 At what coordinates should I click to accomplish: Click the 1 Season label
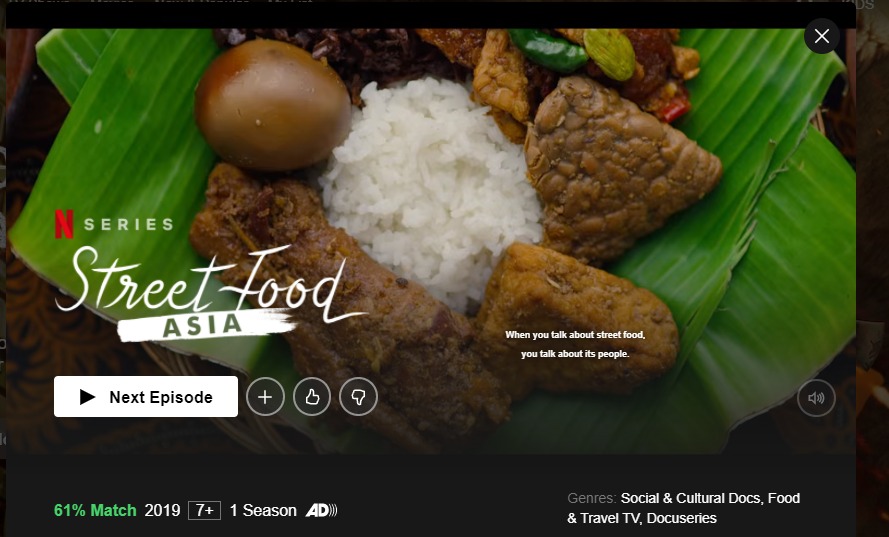tap(263, 510)
